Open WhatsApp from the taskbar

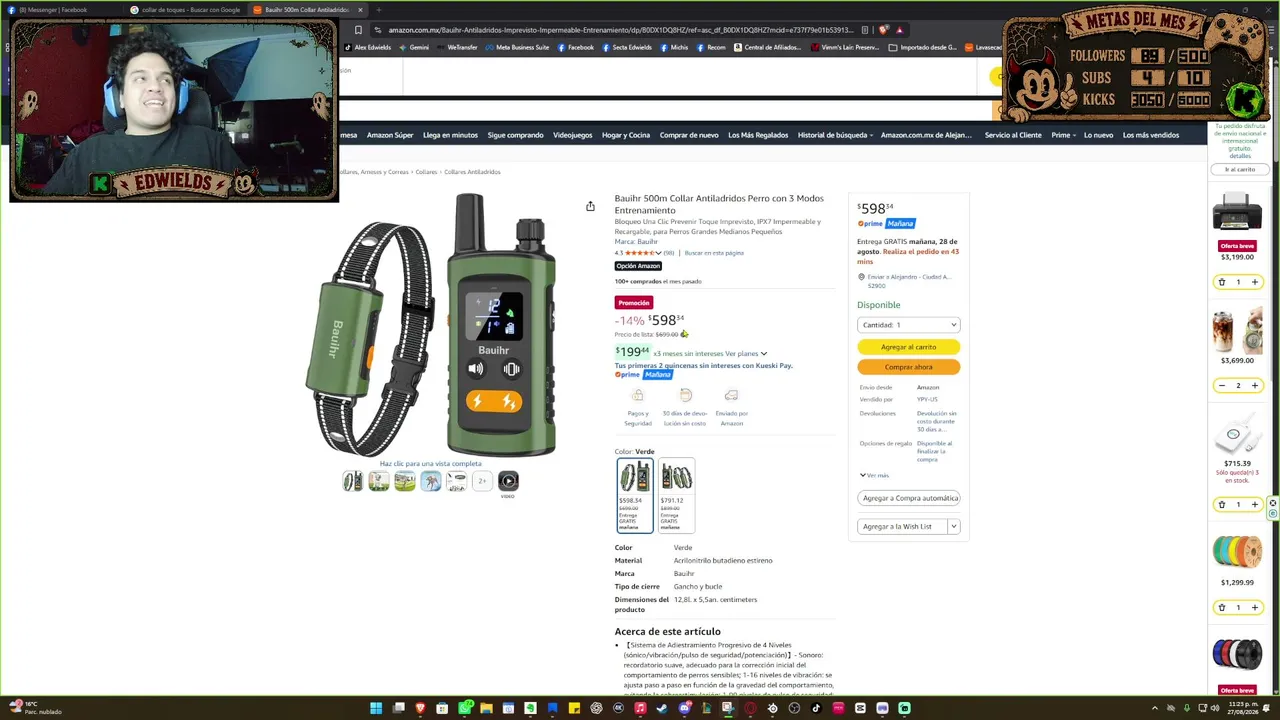coord(464,708)
